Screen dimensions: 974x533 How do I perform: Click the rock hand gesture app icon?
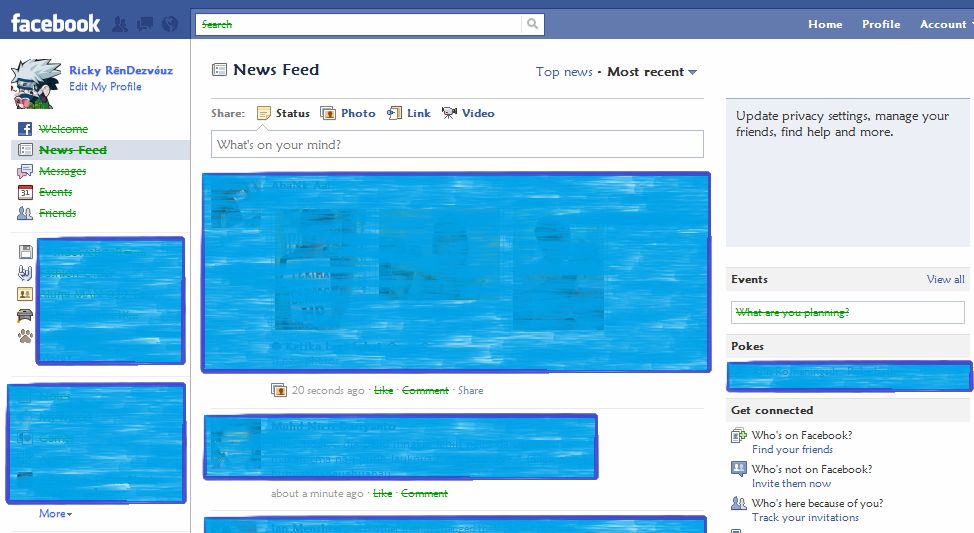tap(25, 272)
